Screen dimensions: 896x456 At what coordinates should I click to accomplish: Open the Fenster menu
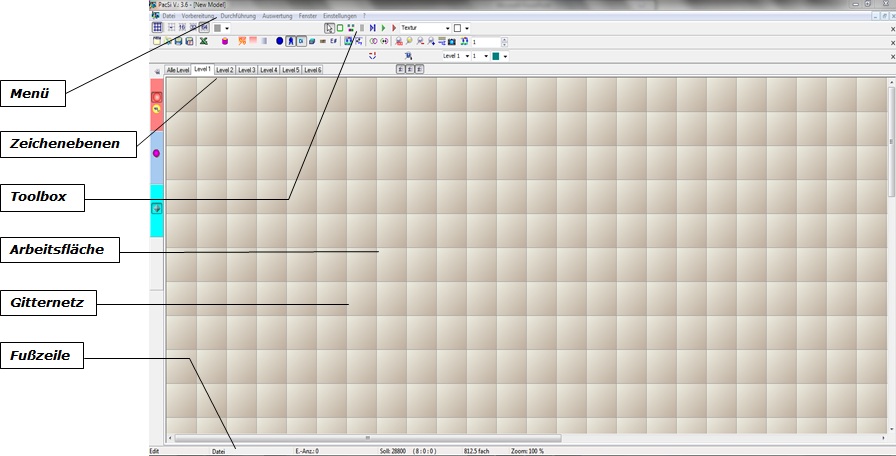(307, 16)
